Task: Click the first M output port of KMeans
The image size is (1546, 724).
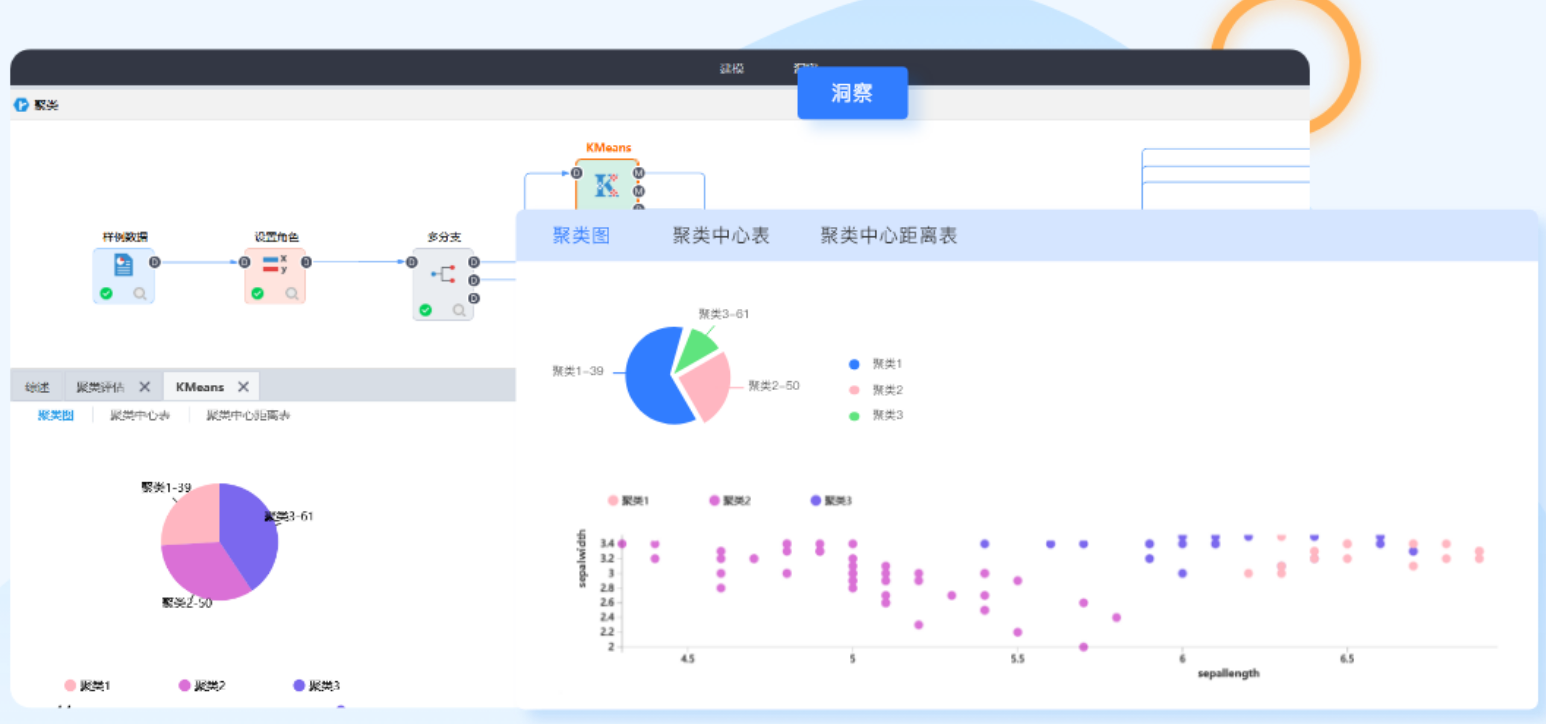Action: pos(639,173)
